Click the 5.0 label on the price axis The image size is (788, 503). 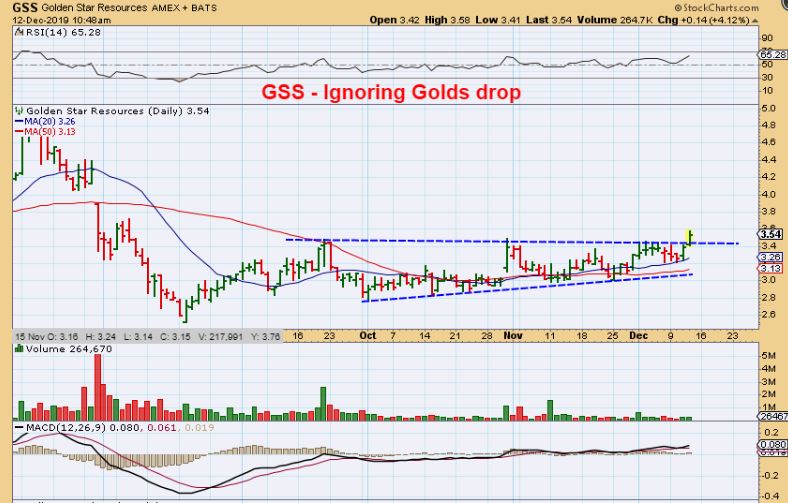pos(768,109)
